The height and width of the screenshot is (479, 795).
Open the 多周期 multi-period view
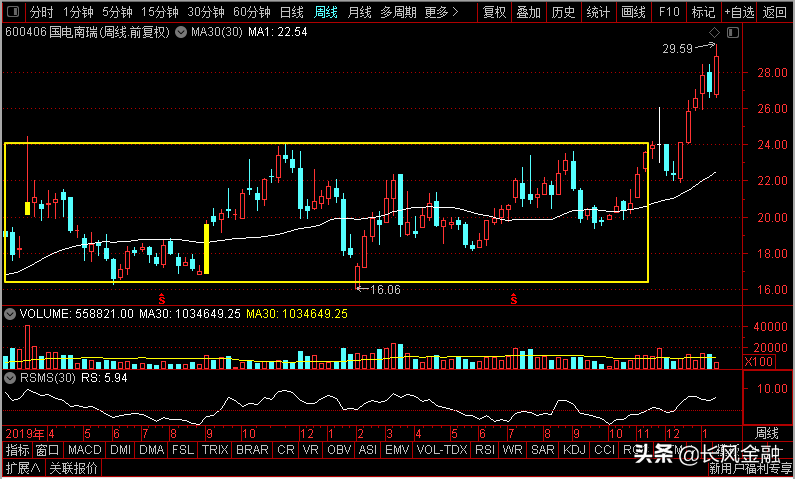coord(399,12)
